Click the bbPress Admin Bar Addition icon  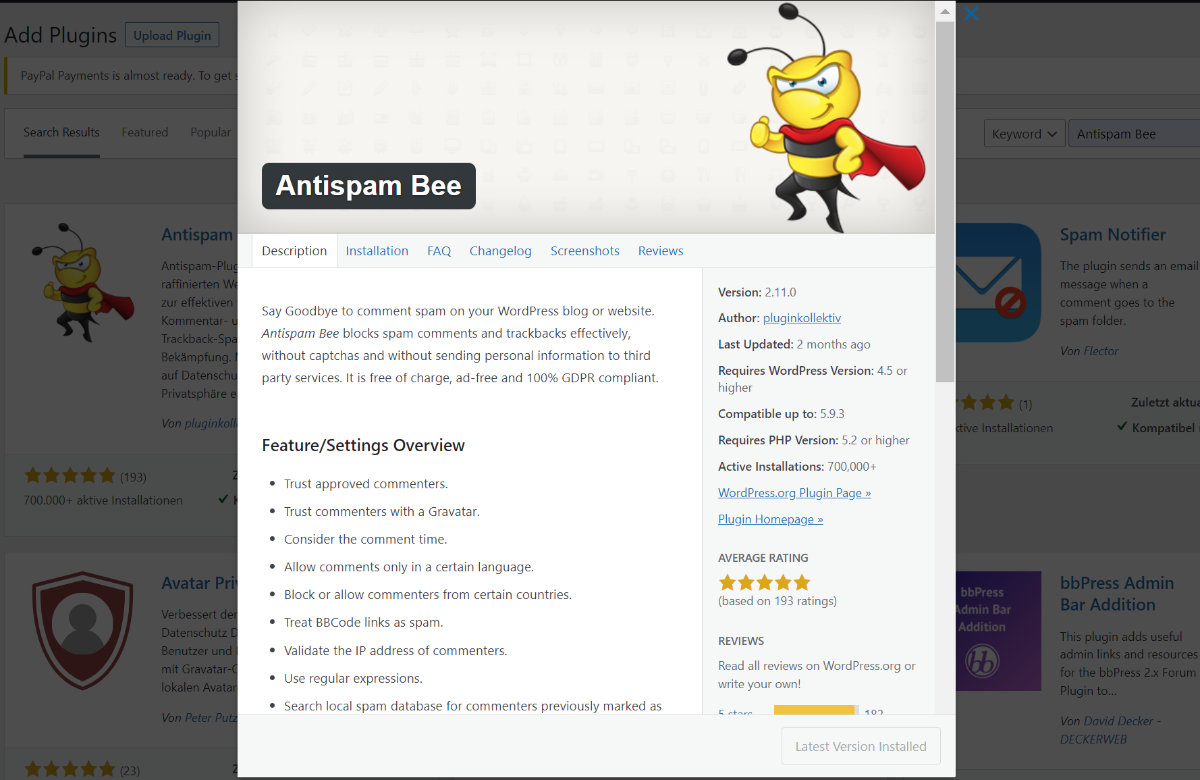coord(998,631)
